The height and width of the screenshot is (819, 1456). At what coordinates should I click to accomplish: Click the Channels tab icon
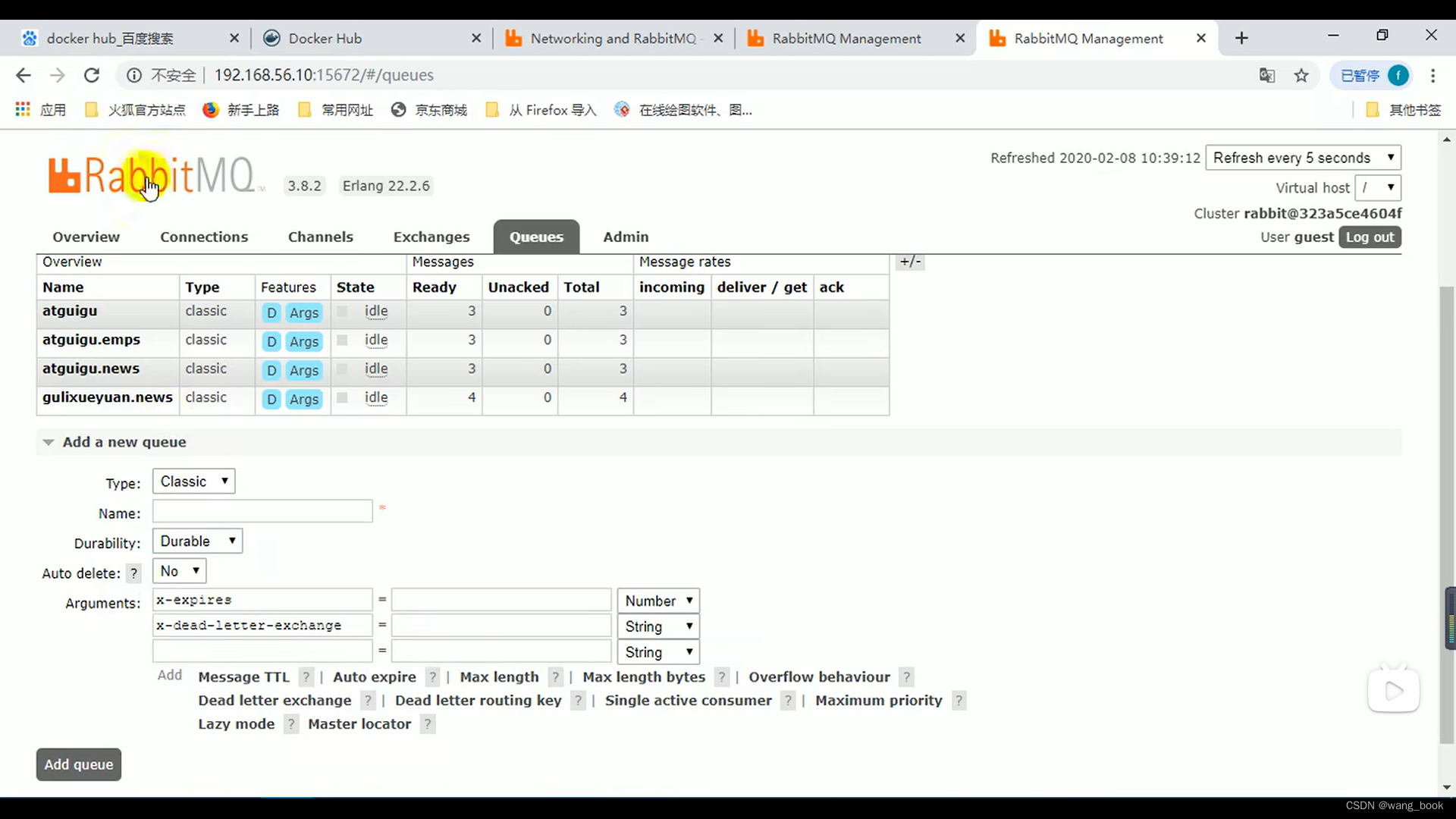[x=321, y=236]
